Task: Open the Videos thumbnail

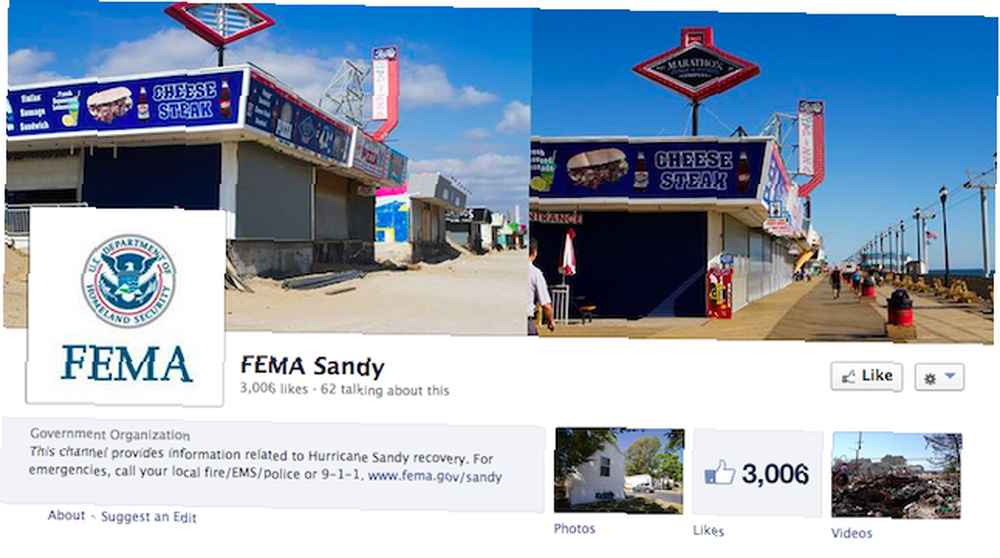Action: 896,475
